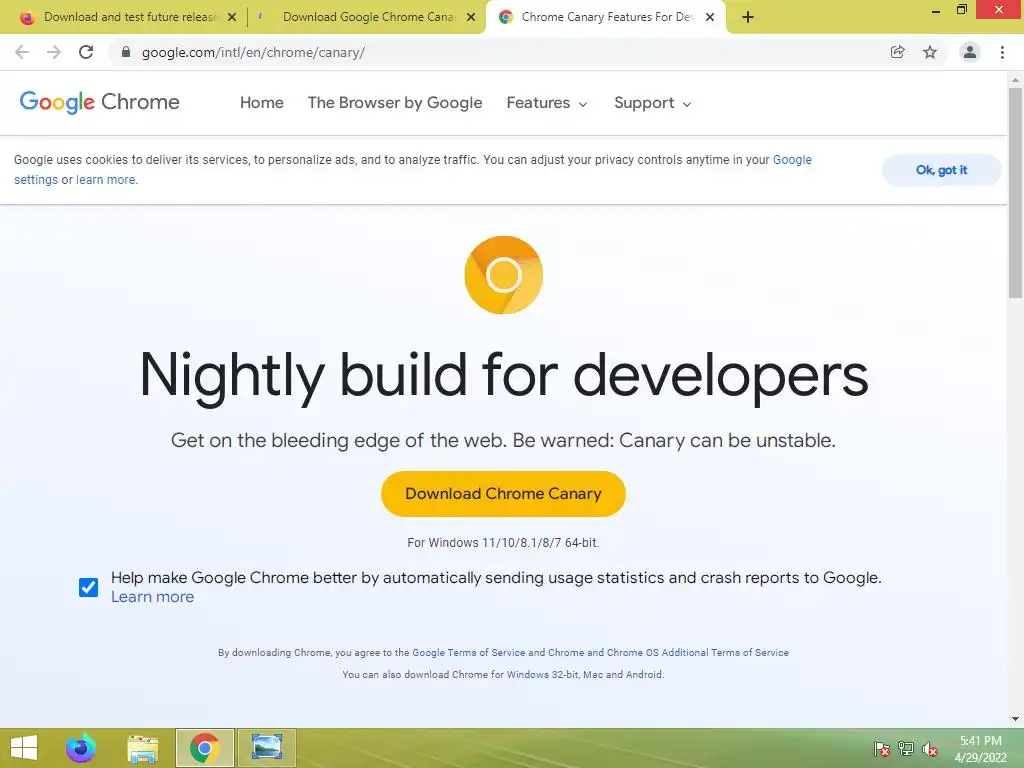This screenshot has width=1024, height=768.
Task: Open the 'learn more' cookie link
Action: point(106,180)
